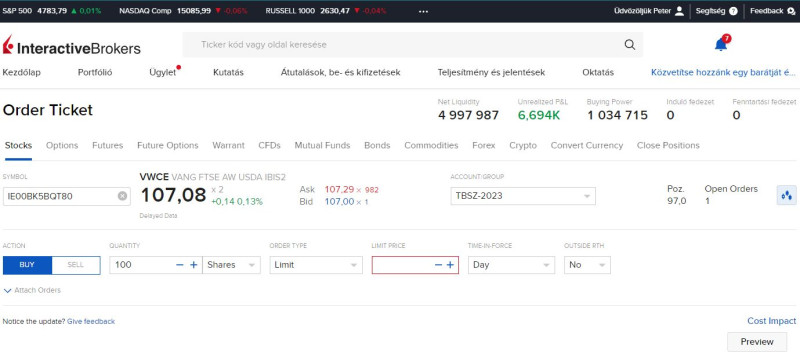Click the Üdvözöljük Peter greeting
Image resolution: width=800 pixels, height=361 pixels.
coord(642,11)
